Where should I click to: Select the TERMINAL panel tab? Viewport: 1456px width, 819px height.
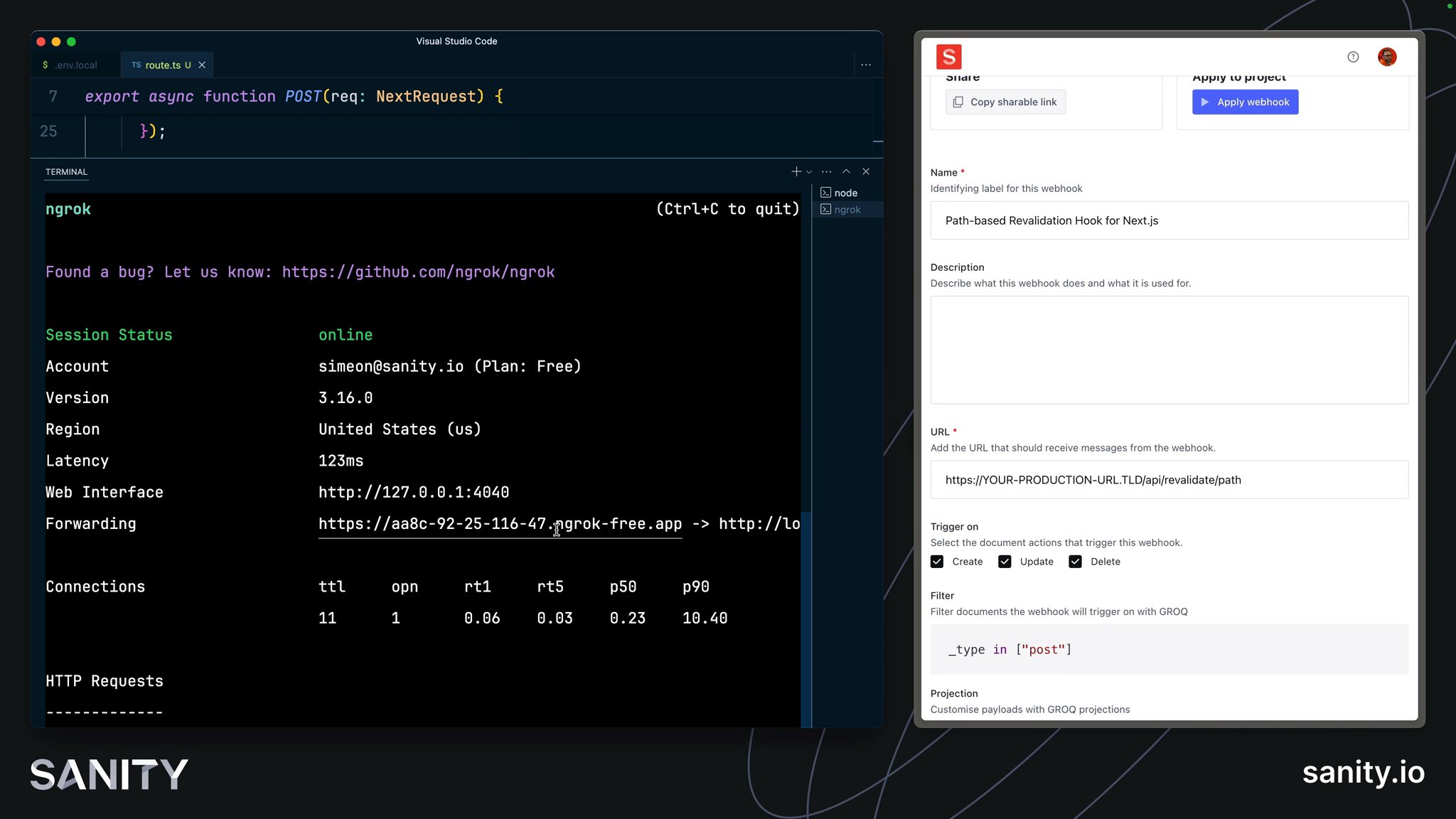coord(66,172)
